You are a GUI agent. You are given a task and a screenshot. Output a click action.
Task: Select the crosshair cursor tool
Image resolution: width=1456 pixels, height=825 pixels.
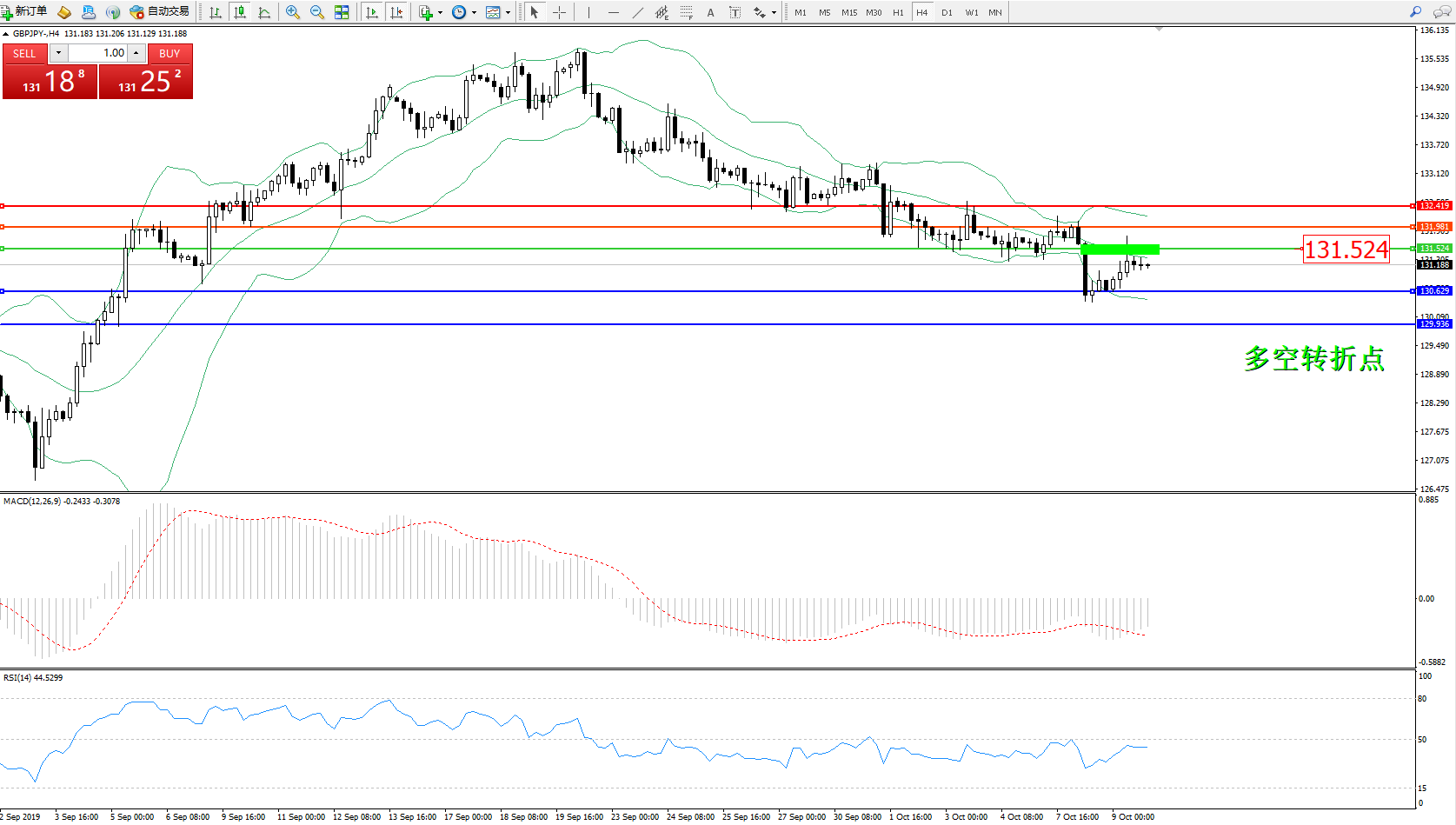[559, 12]
